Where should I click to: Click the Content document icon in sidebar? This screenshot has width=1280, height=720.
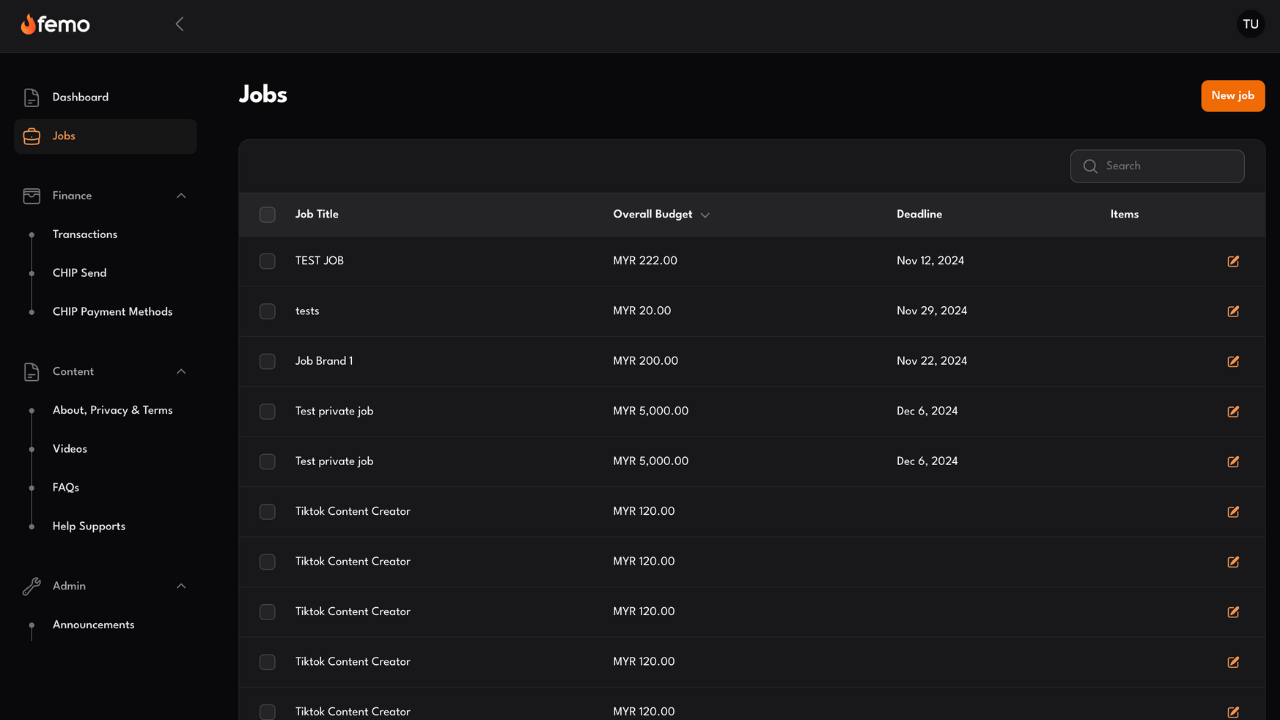(31, 371)
